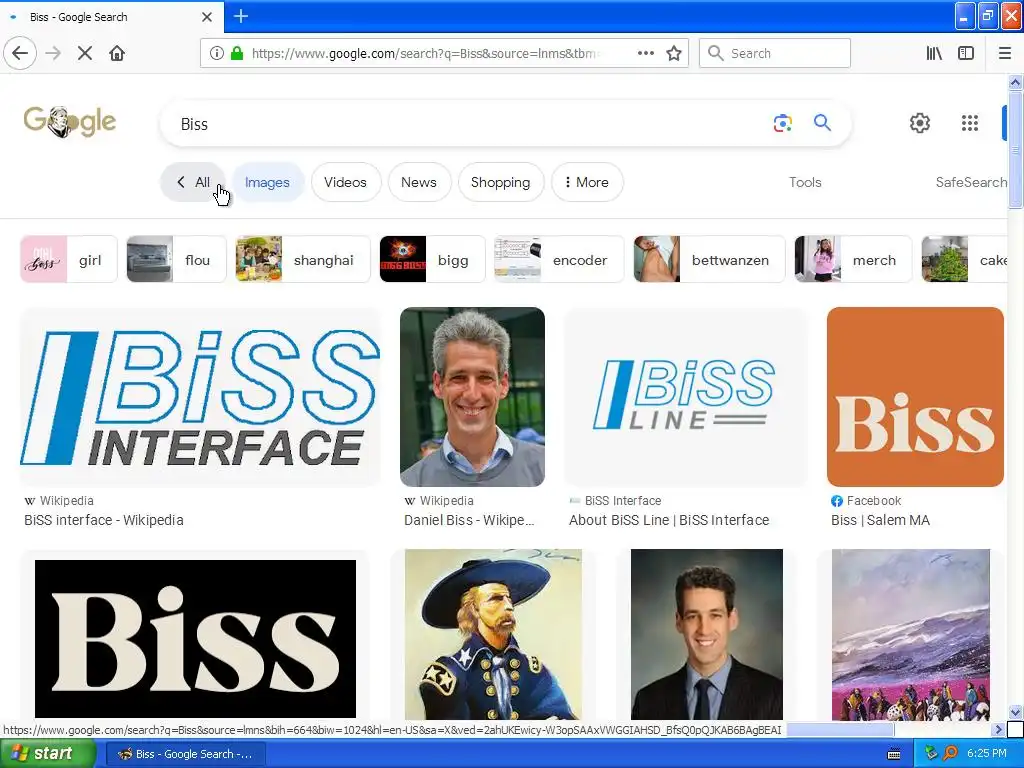Select the 'girl' suggestion chip

pos(69,259)
